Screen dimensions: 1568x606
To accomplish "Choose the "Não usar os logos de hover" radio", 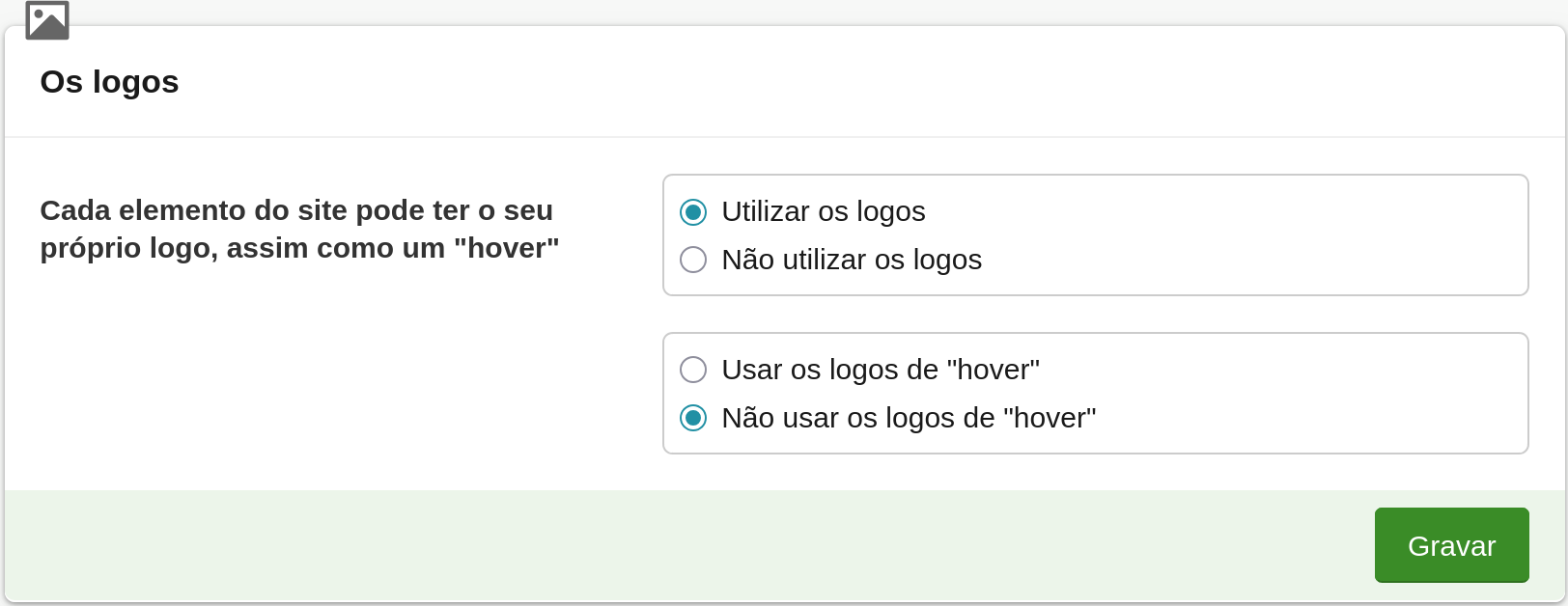I will (x=693, y=418).
